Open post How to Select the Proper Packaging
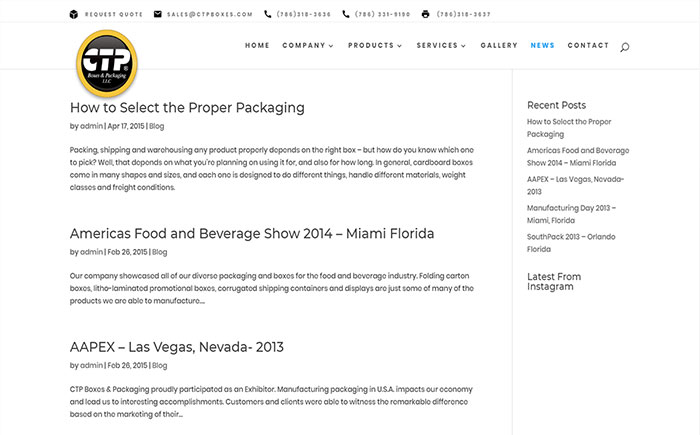The height and width of the screenshot is (435, 700). tap(187, 108)
